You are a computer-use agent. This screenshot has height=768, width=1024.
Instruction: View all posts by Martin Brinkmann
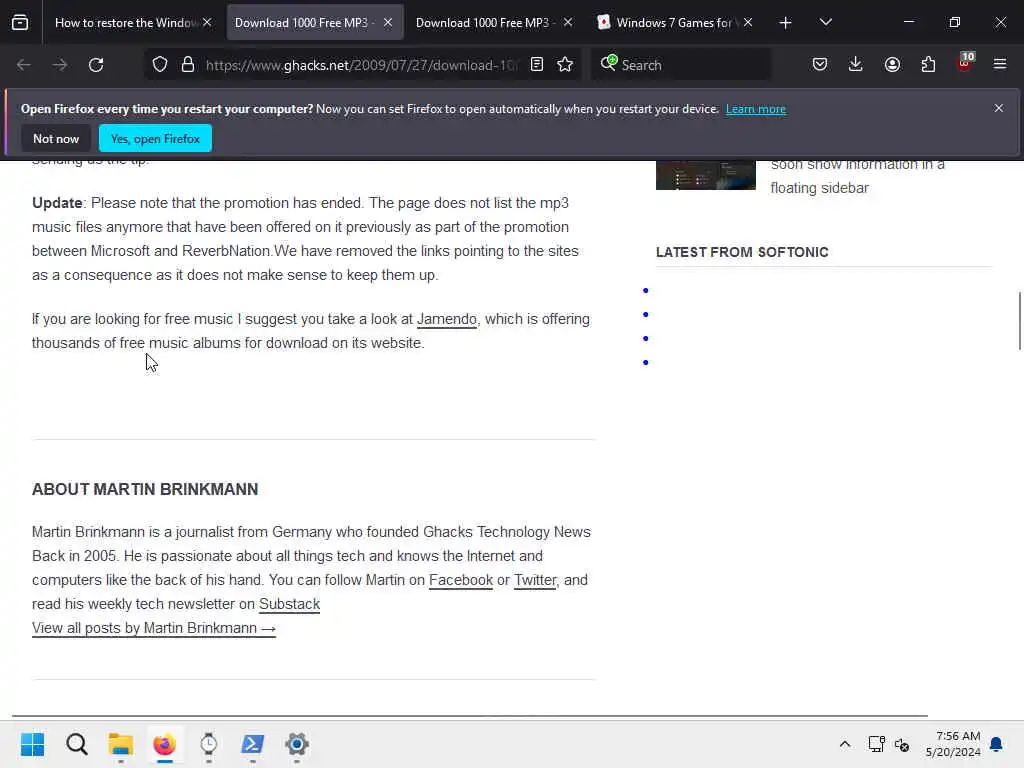click(153, 628)
